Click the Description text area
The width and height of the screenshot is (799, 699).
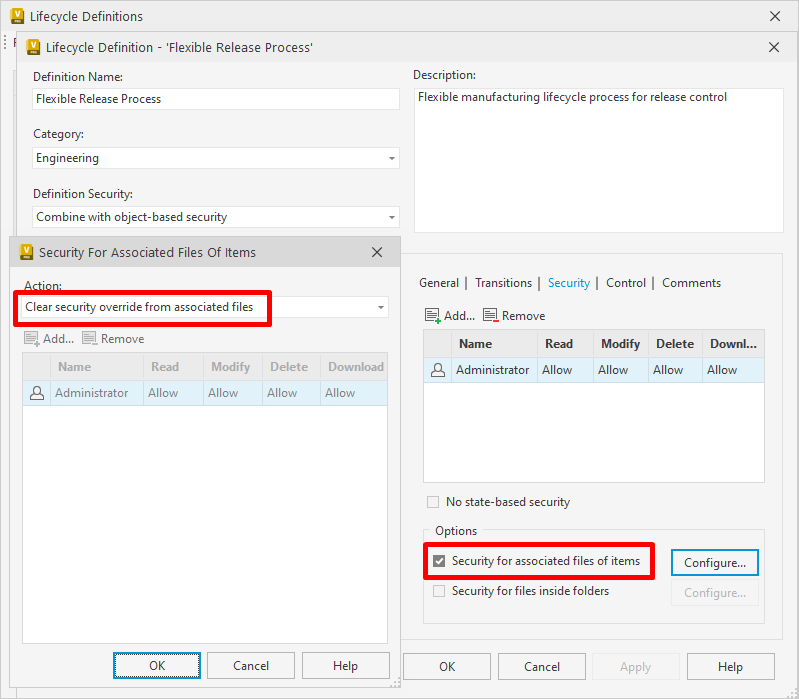tap(599, 160)
